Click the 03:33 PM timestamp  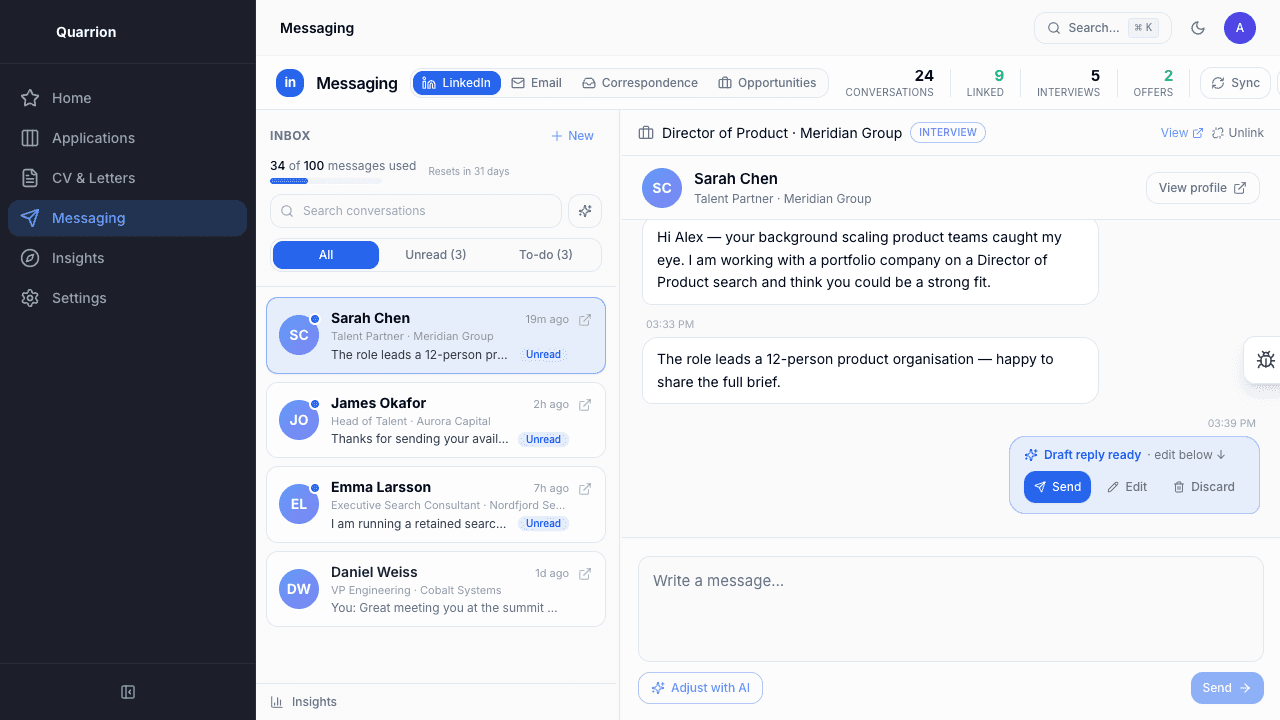click(670, 325)
